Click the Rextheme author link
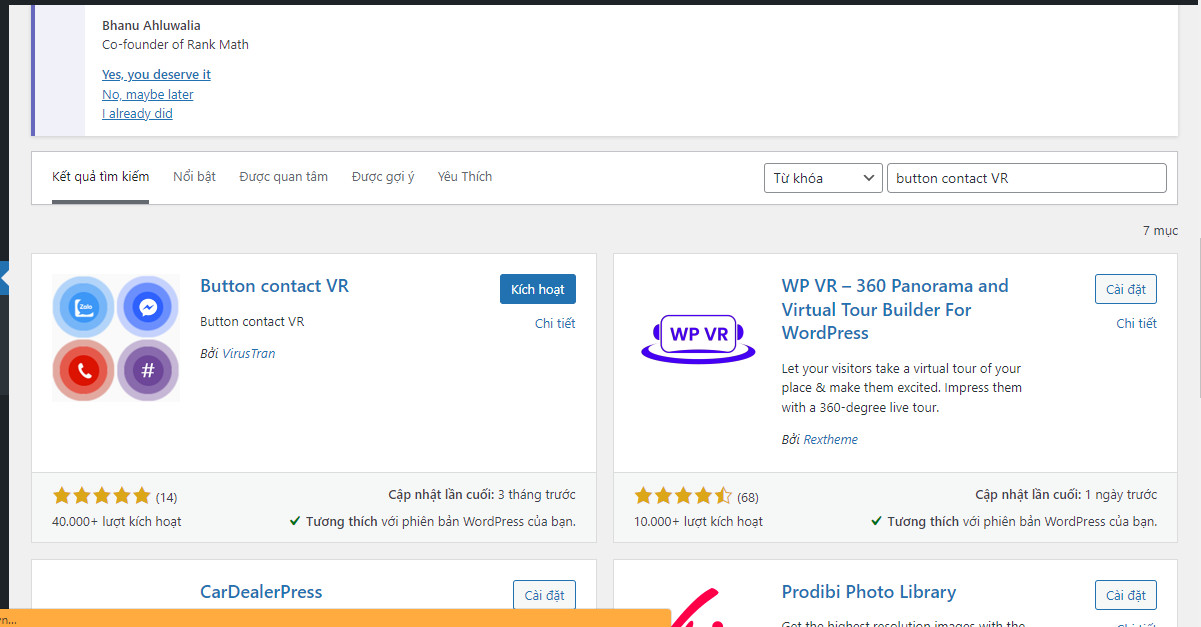The width and height of the screenshot is (1201, 627). pyautogui.click(x=831, y=439)
